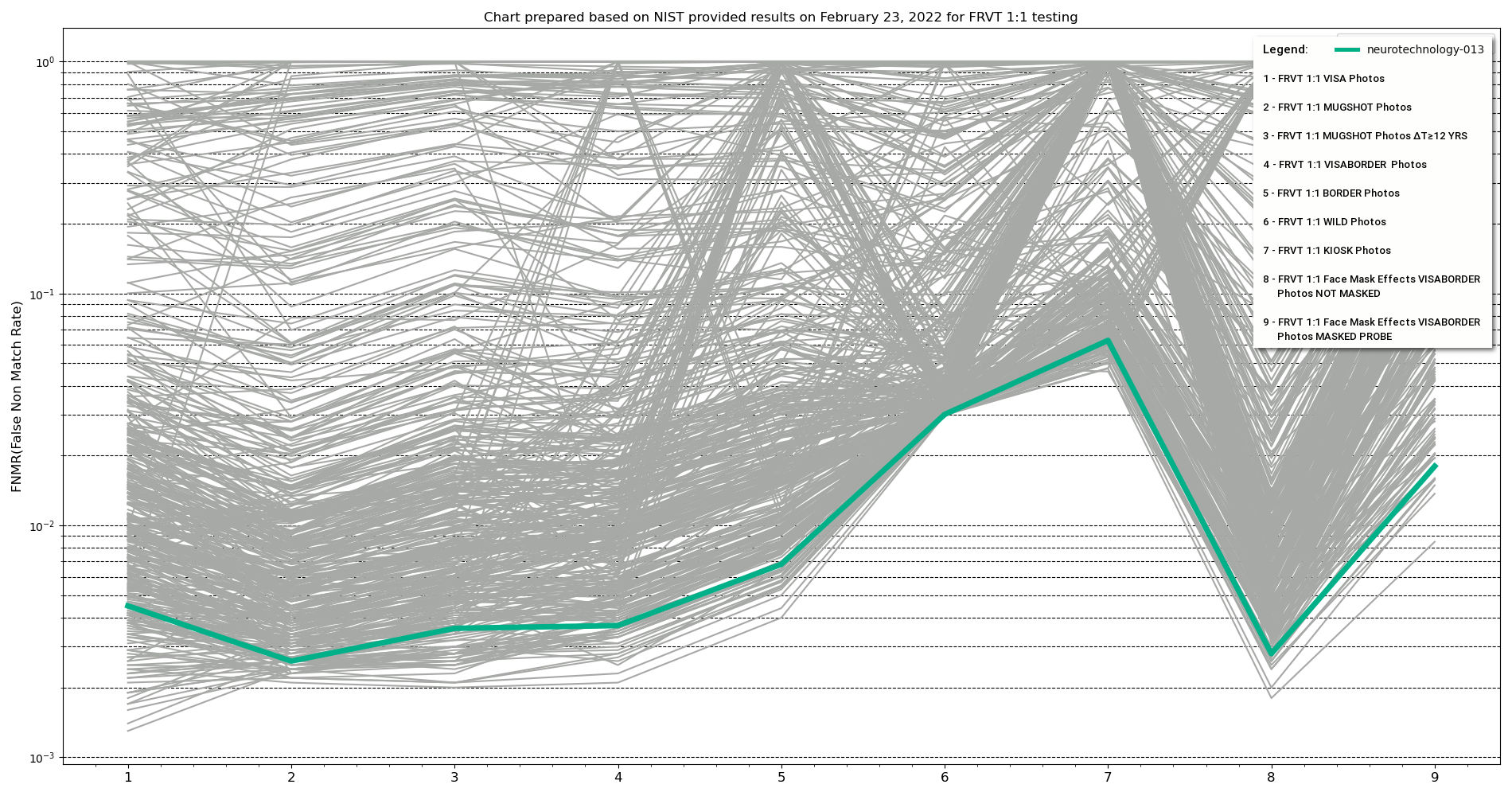Screen dimensions: 1512x796
Task: Click x-axis tick label 7
Action: pyautogui.click(x=1108, y=778)
